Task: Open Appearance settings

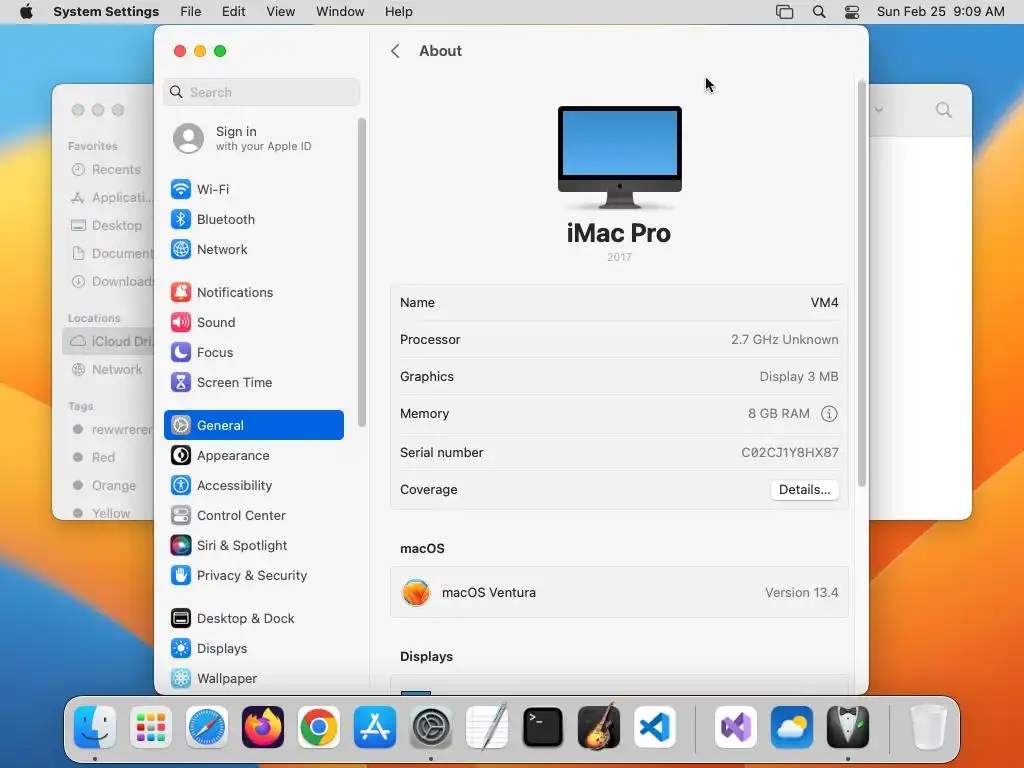Action: [253, 455]
